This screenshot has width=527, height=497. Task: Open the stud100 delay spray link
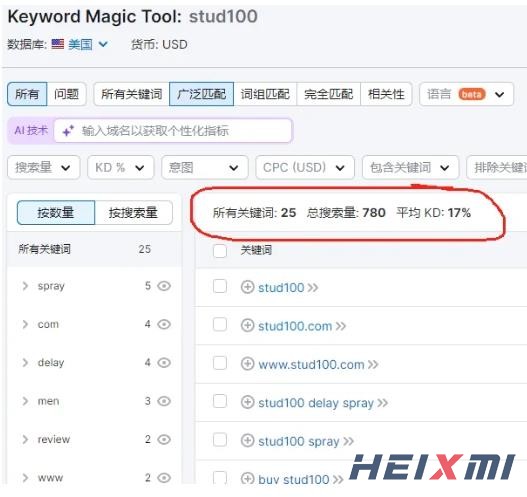click(316, 403)
